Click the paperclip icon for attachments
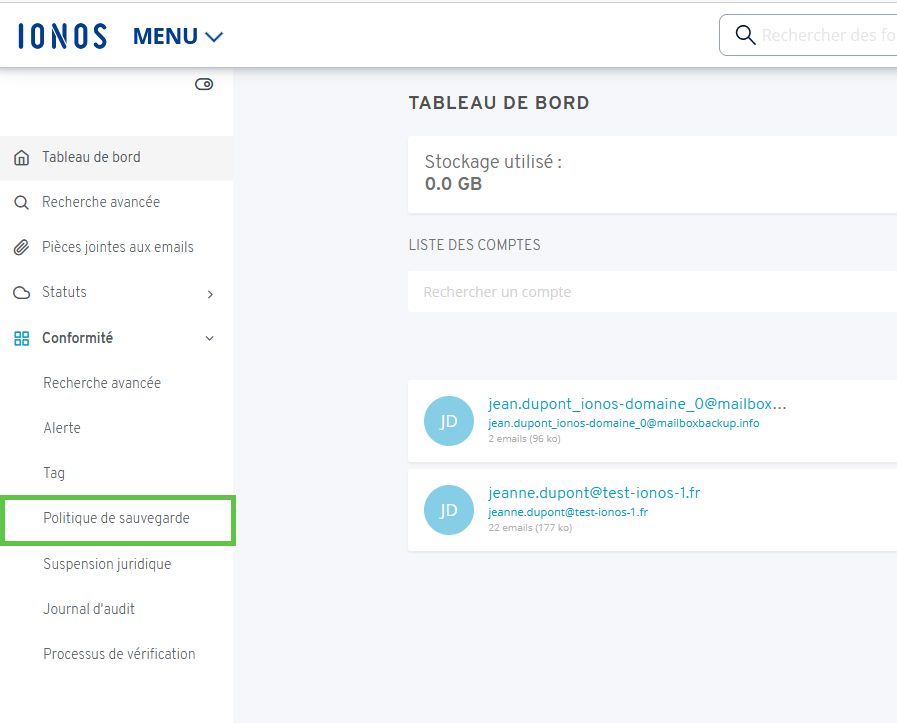Screen dimensions: 897x723 point(22,247)
